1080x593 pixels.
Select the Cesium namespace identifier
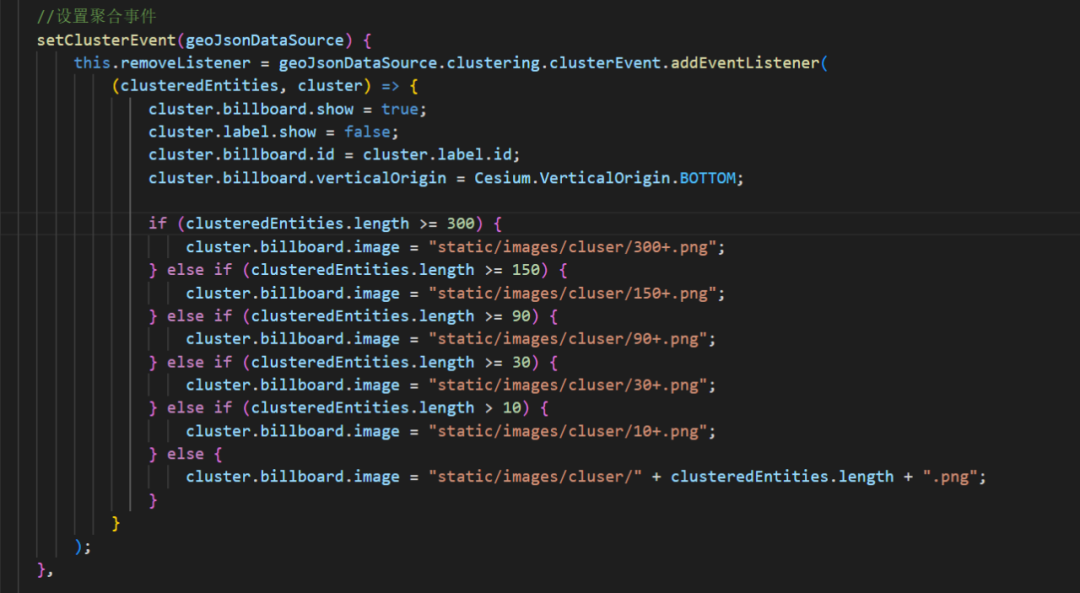[x=502, y=178]
